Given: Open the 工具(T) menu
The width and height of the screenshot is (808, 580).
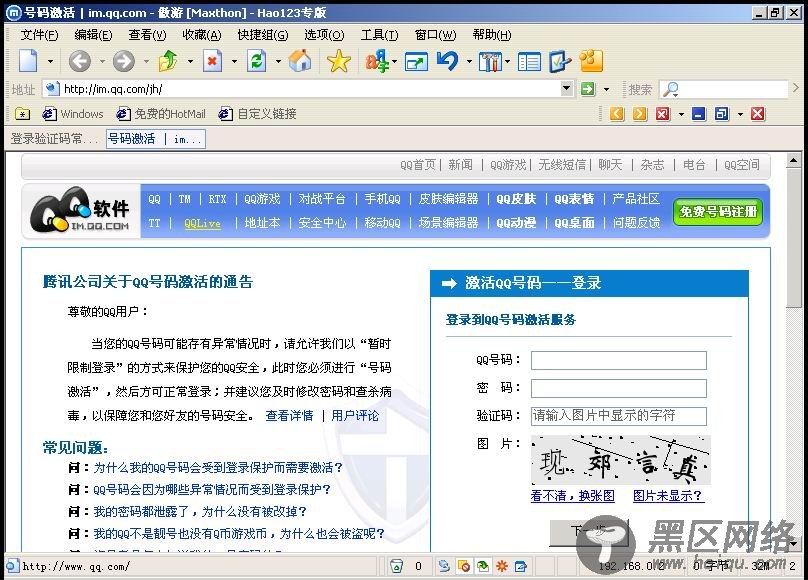Looking at the screenshot, I should [x=379, y=35].
